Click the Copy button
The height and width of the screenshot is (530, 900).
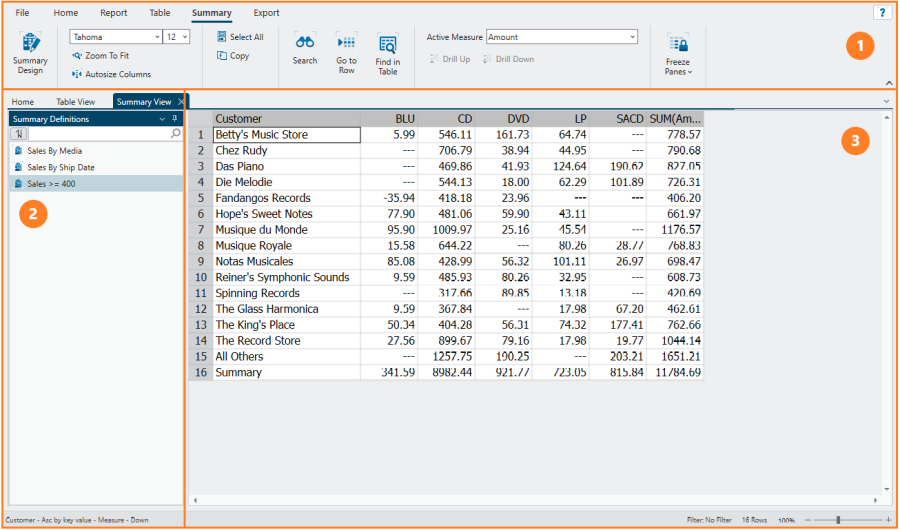233,56
